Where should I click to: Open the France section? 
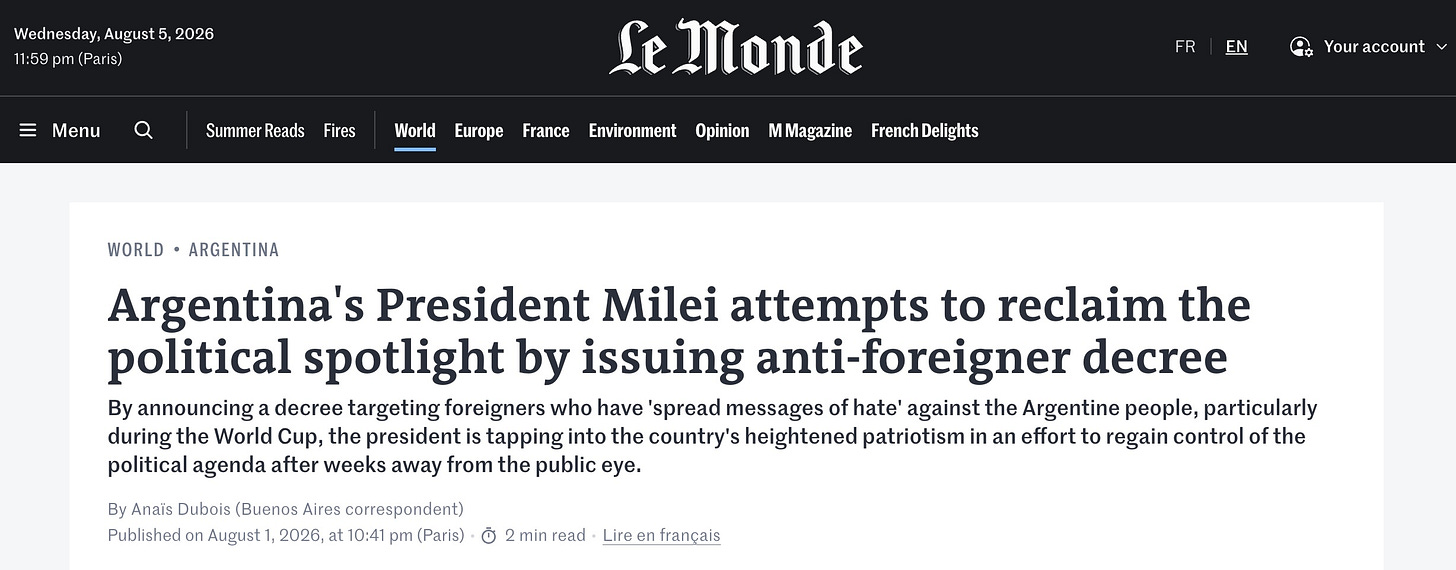point(546,130)
